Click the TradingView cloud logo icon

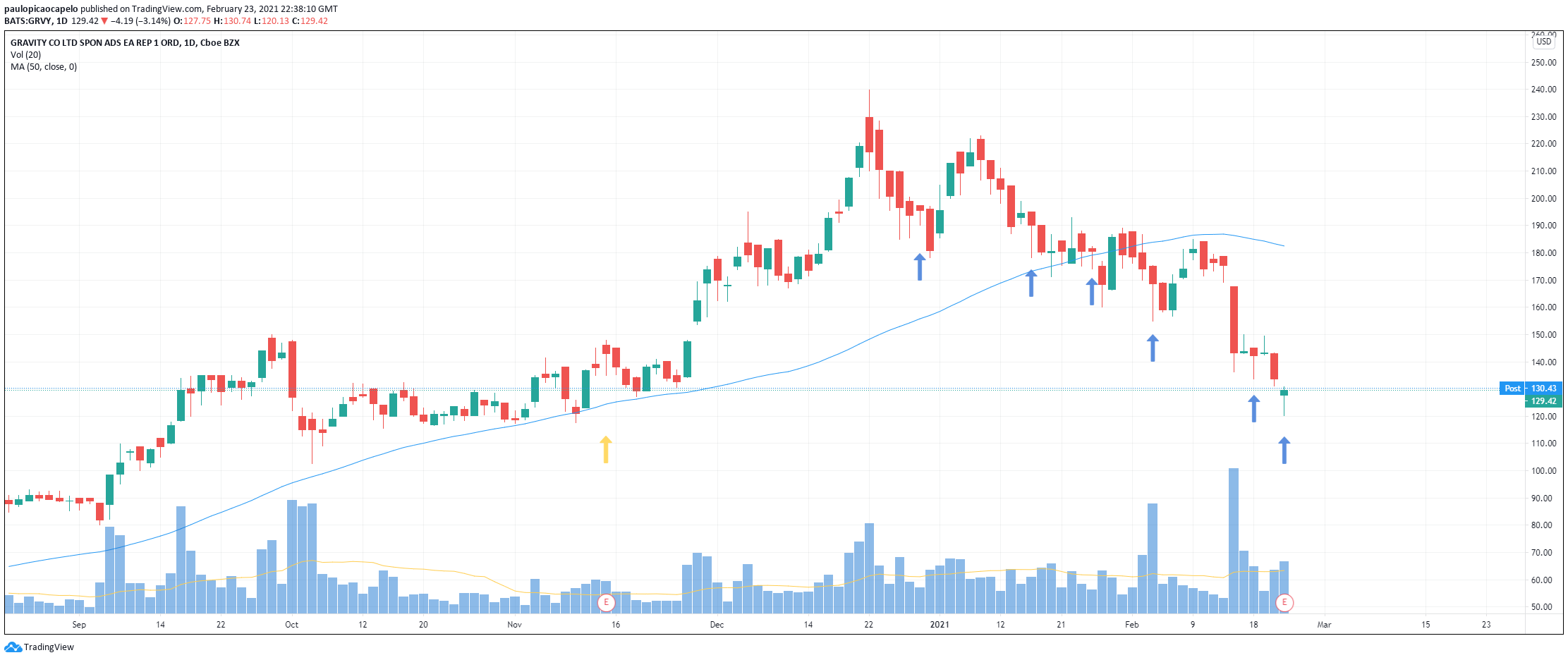pos(13,647)
